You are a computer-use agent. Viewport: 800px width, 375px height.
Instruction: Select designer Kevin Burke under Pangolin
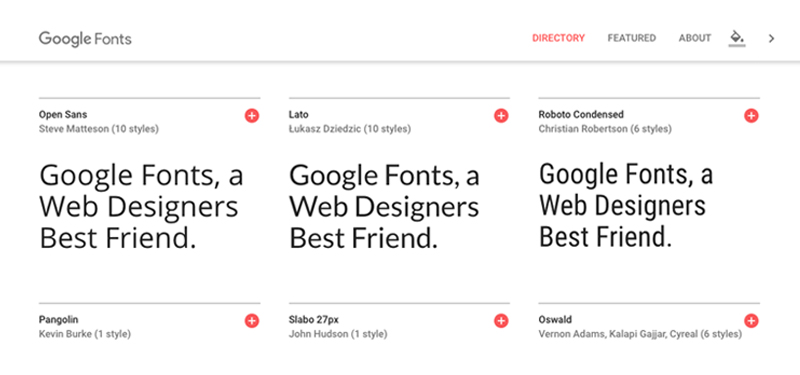pyautogui.click(x=65, y=334)
